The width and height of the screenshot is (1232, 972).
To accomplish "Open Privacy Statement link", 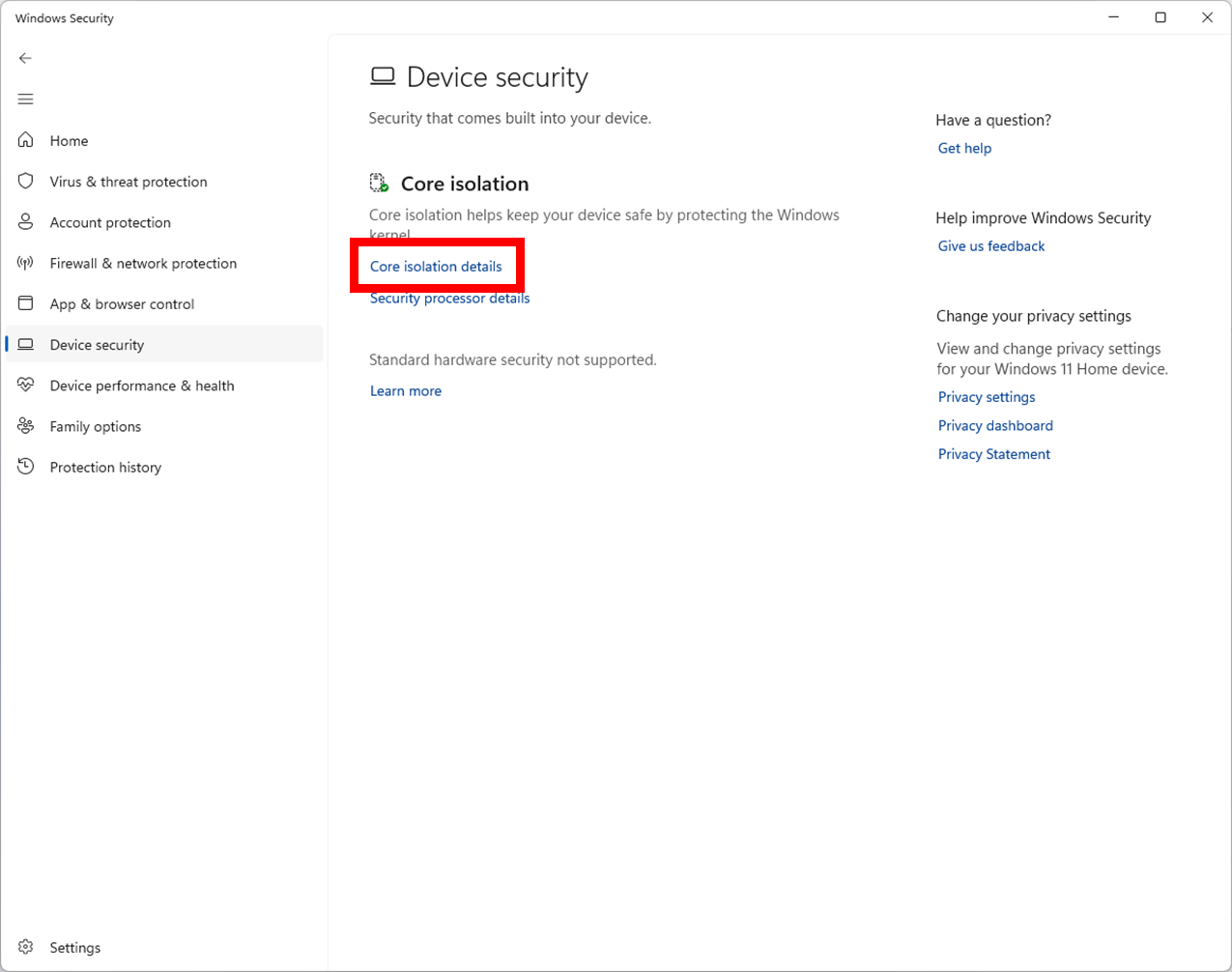I will (x=994, y=453).
